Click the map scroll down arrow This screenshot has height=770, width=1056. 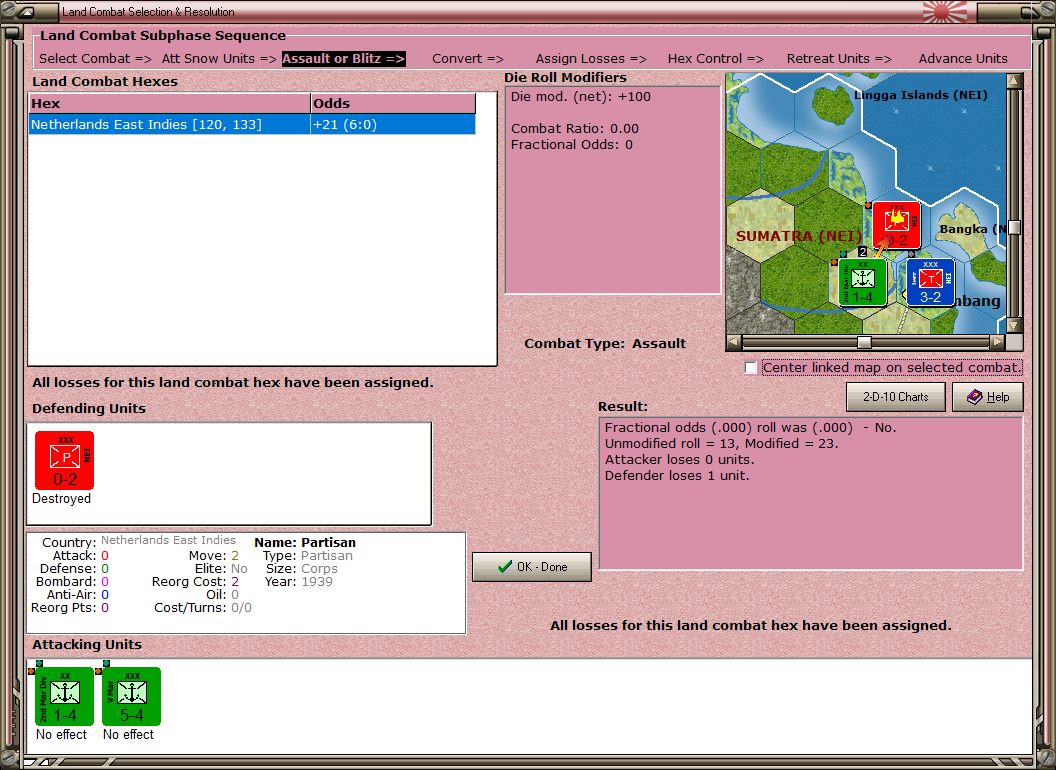click(x=1014, y=325)
